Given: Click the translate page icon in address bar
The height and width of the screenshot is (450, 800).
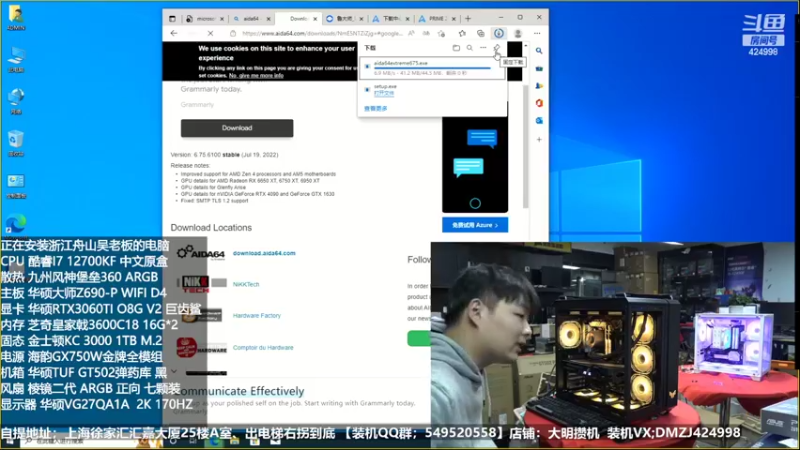Looking at the screenshot, I should coord(426,33).
